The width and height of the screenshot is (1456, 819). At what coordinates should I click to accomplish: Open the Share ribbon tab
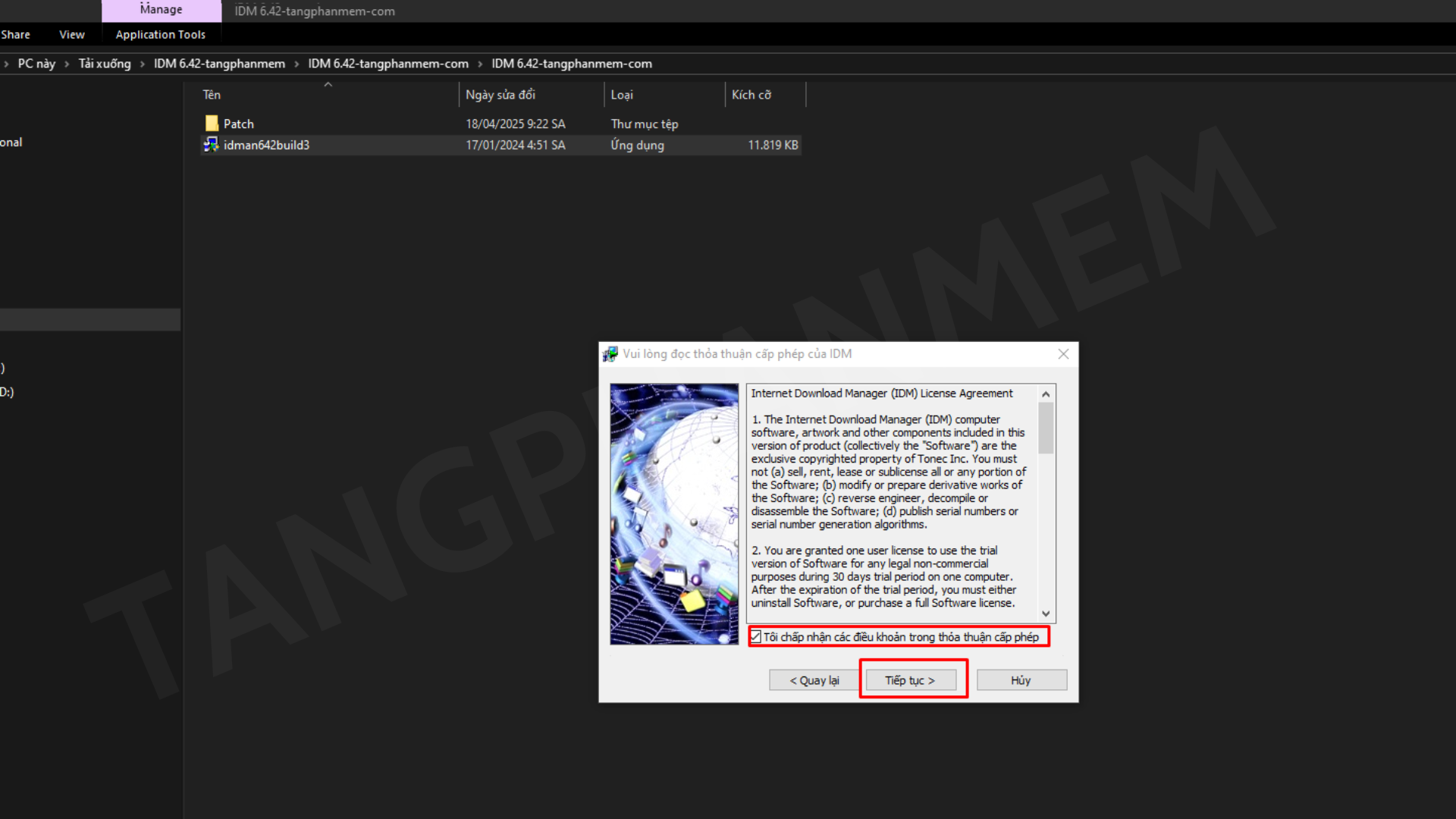tap(15, 35)
